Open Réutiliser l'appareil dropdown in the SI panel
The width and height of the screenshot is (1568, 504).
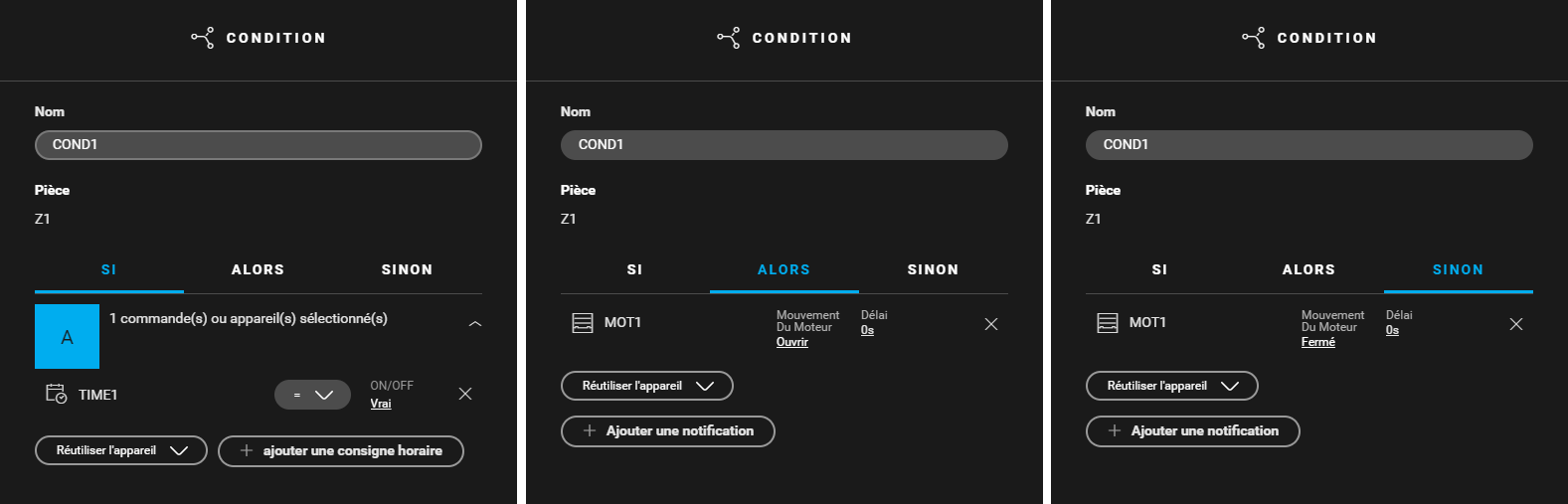click(121, 450)
